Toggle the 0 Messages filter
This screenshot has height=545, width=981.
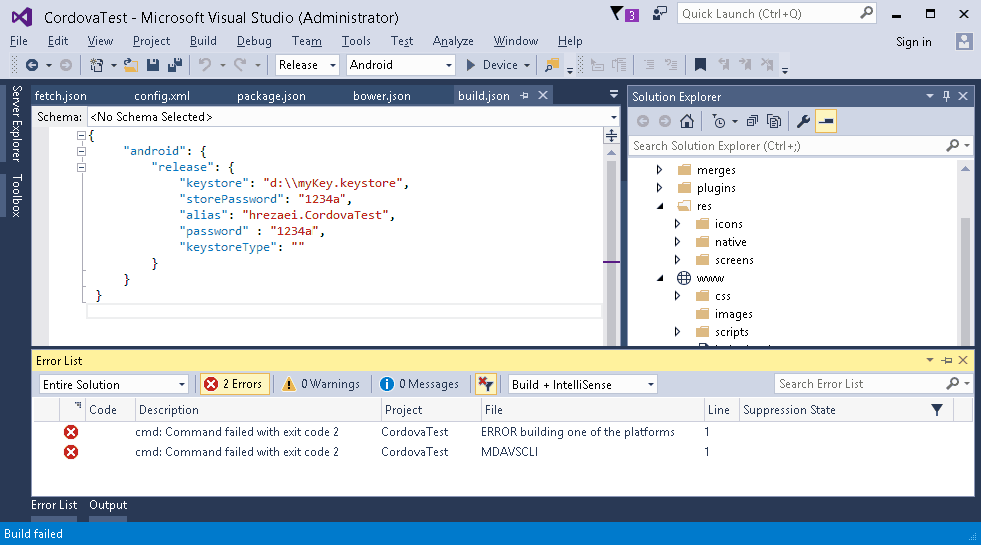[420, 384]
